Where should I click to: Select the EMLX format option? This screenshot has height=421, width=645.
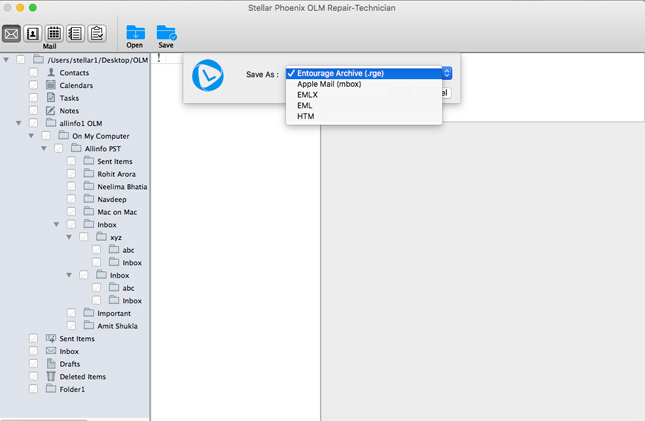308,95
